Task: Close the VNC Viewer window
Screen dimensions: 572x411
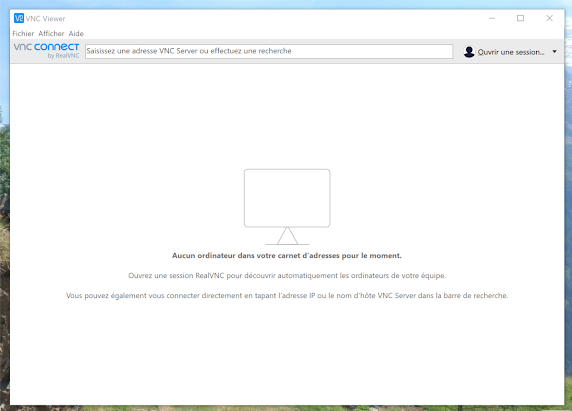Action: click(x=549, y=18)
